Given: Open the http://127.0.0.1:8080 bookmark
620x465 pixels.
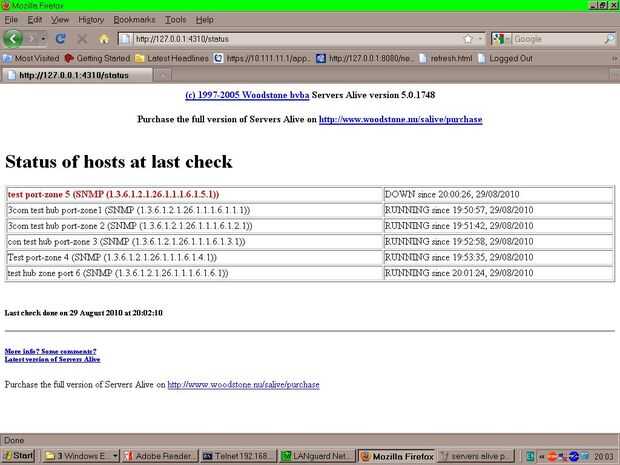Looking at the screenshot, I should (x=364, y=59).
